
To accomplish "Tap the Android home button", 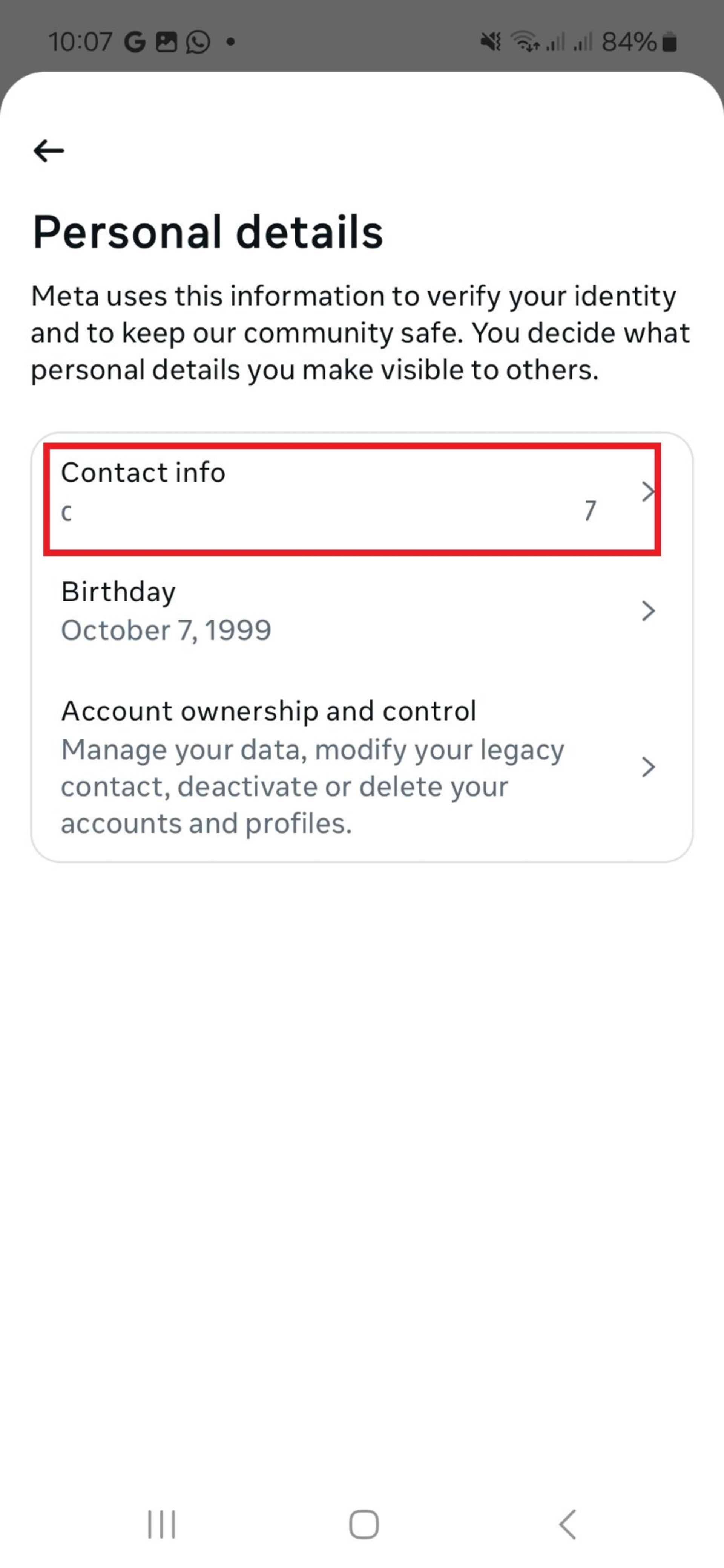I will tap(364, 1525).
